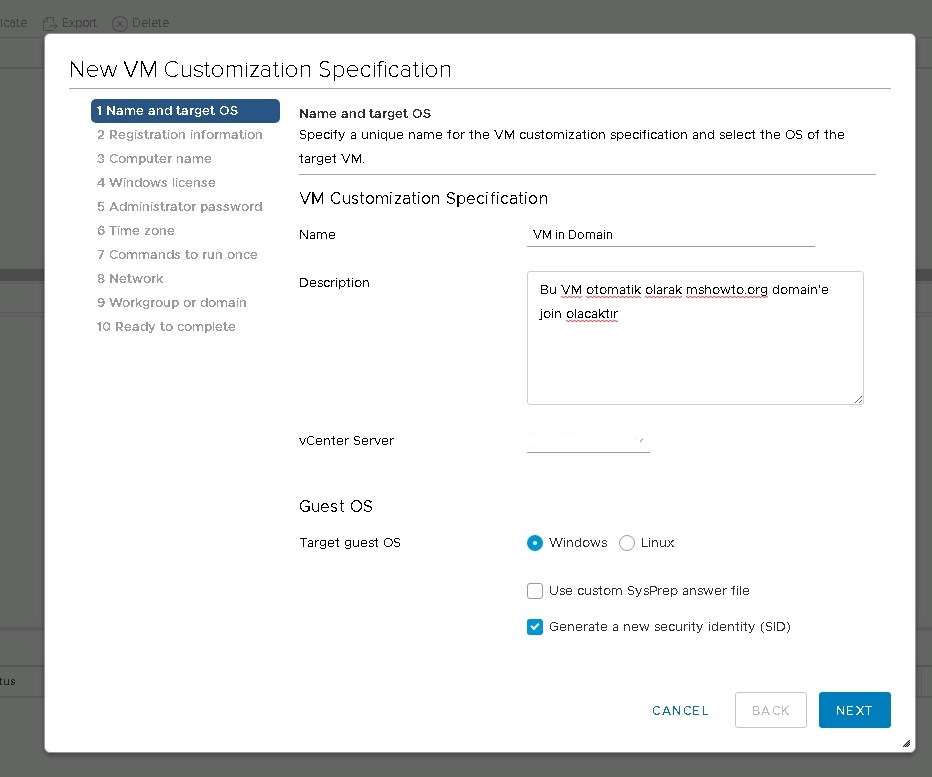Click the Target guest OS label
This screenshot has height=777, width=932.
[x=350, y=543]
